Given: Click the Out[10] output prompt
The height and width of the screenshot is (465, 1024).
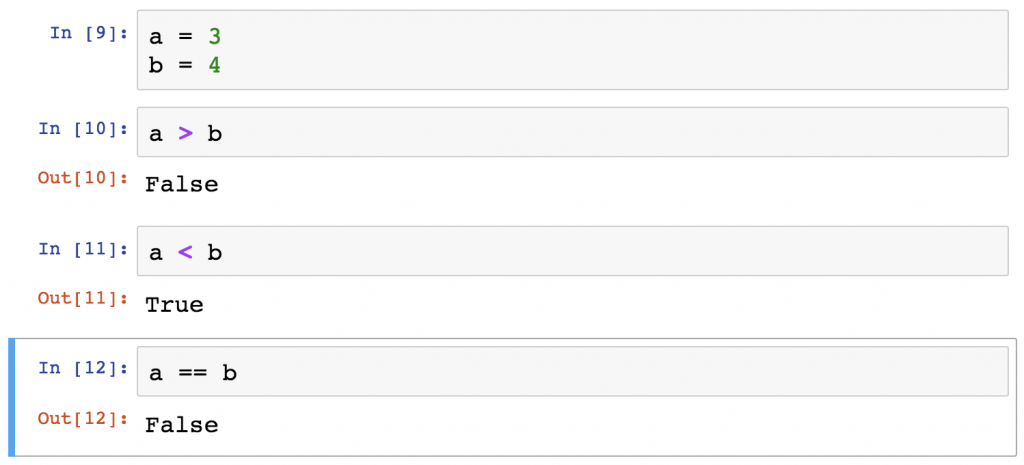Looking at the screenshot, I should tap(83, 178).
